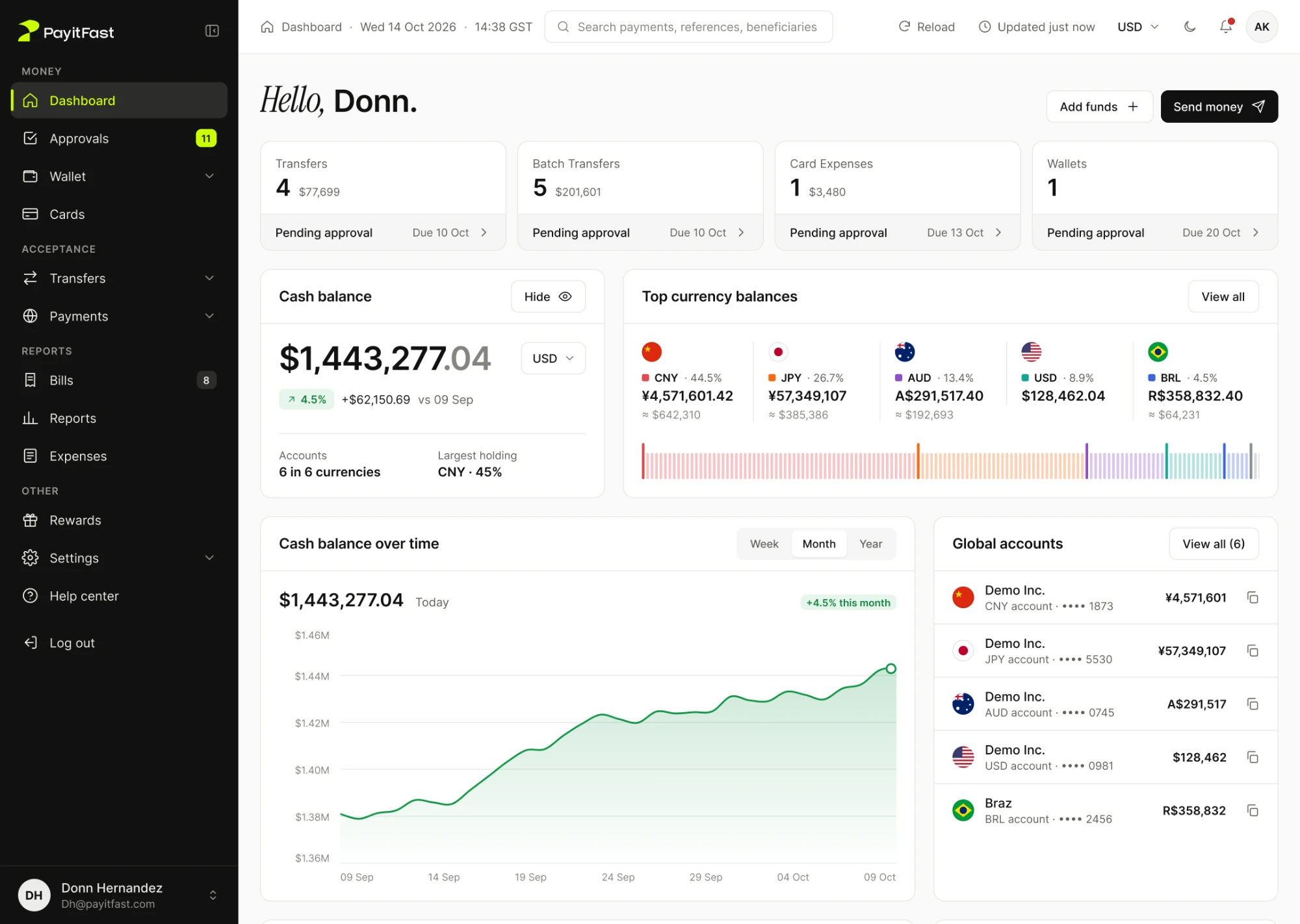Image resolution: width=1300 pixels, height=924 pixels.
Task: Click the today data point on chart
Action: (x=891, y=669)
